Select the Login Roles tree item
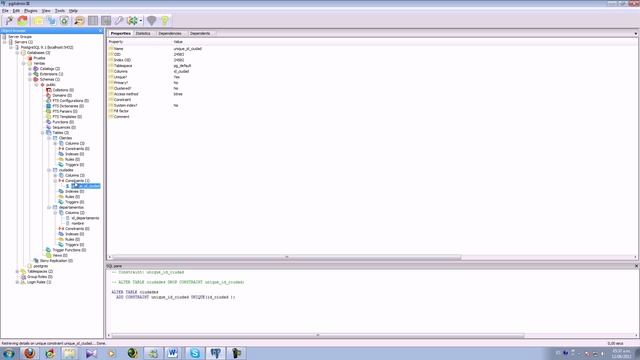Screen dimensions: 640x360 coord(39,282)
